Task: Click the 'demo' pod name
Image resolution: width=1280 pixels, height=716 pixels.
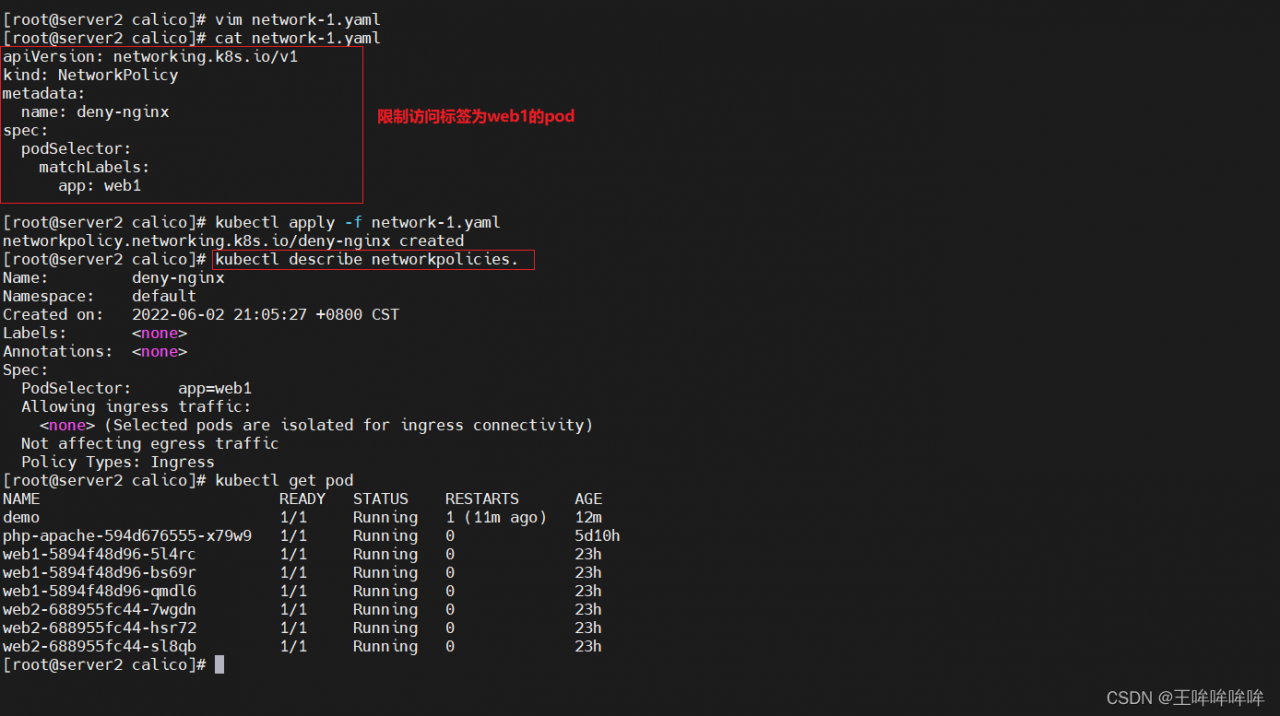Action: click(21, 517)
